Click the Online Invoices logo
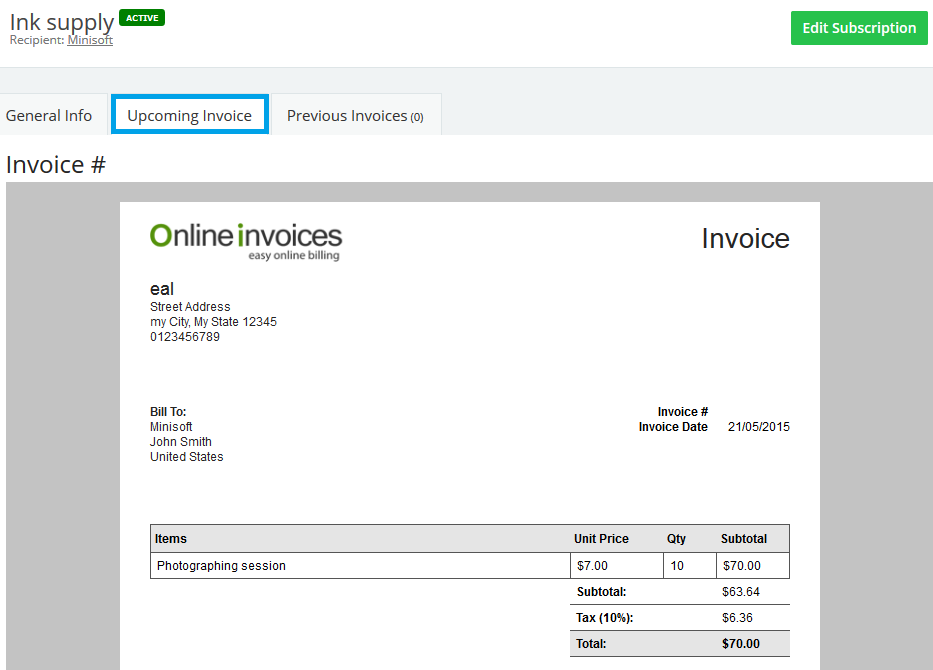 click(246, 240)
